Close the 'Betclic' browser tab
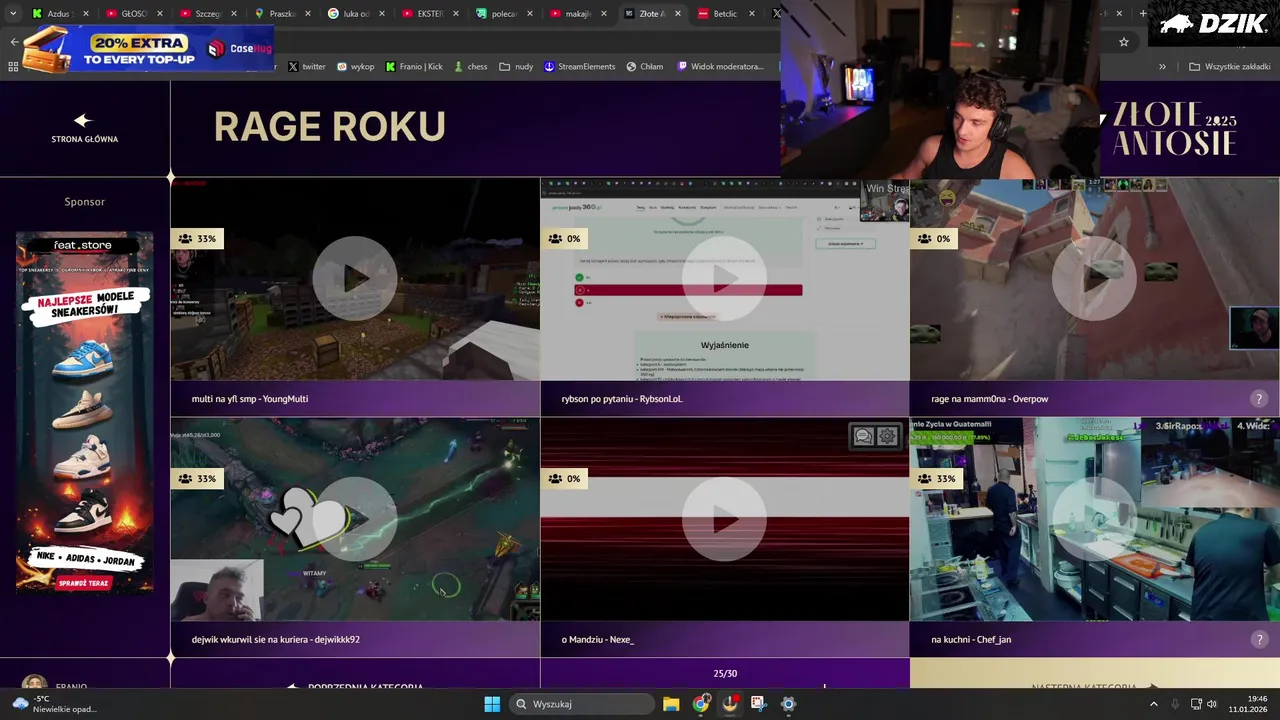1280x720 pixels. coord(752,14)
